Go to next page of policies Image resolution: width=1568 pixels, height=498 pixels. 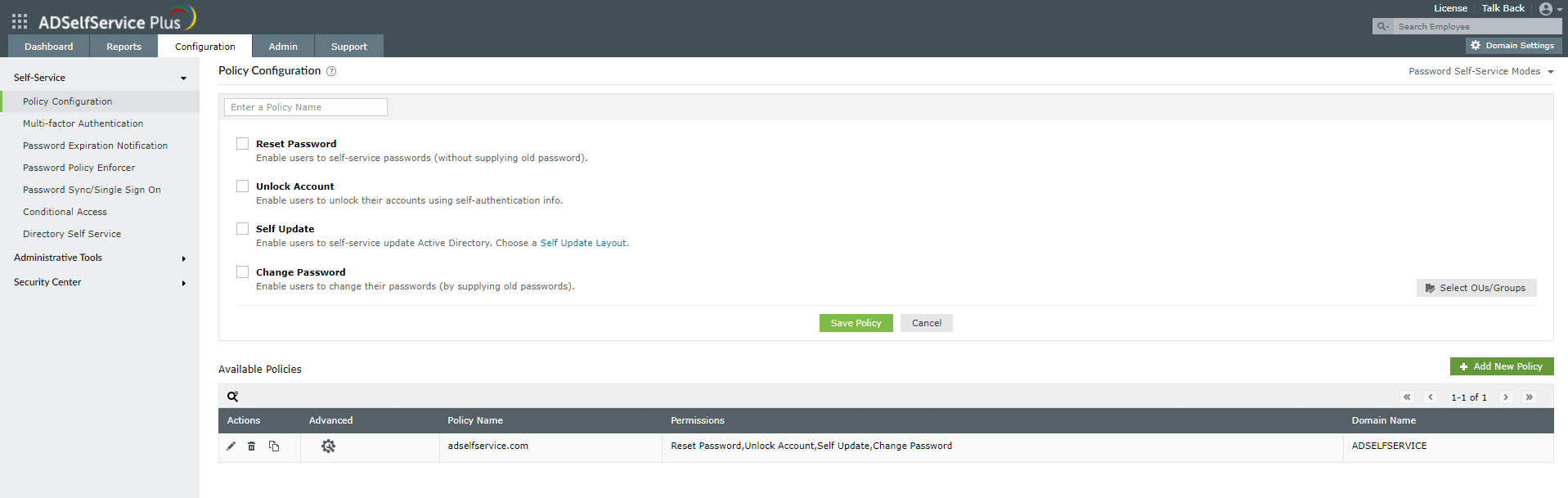1506,397
